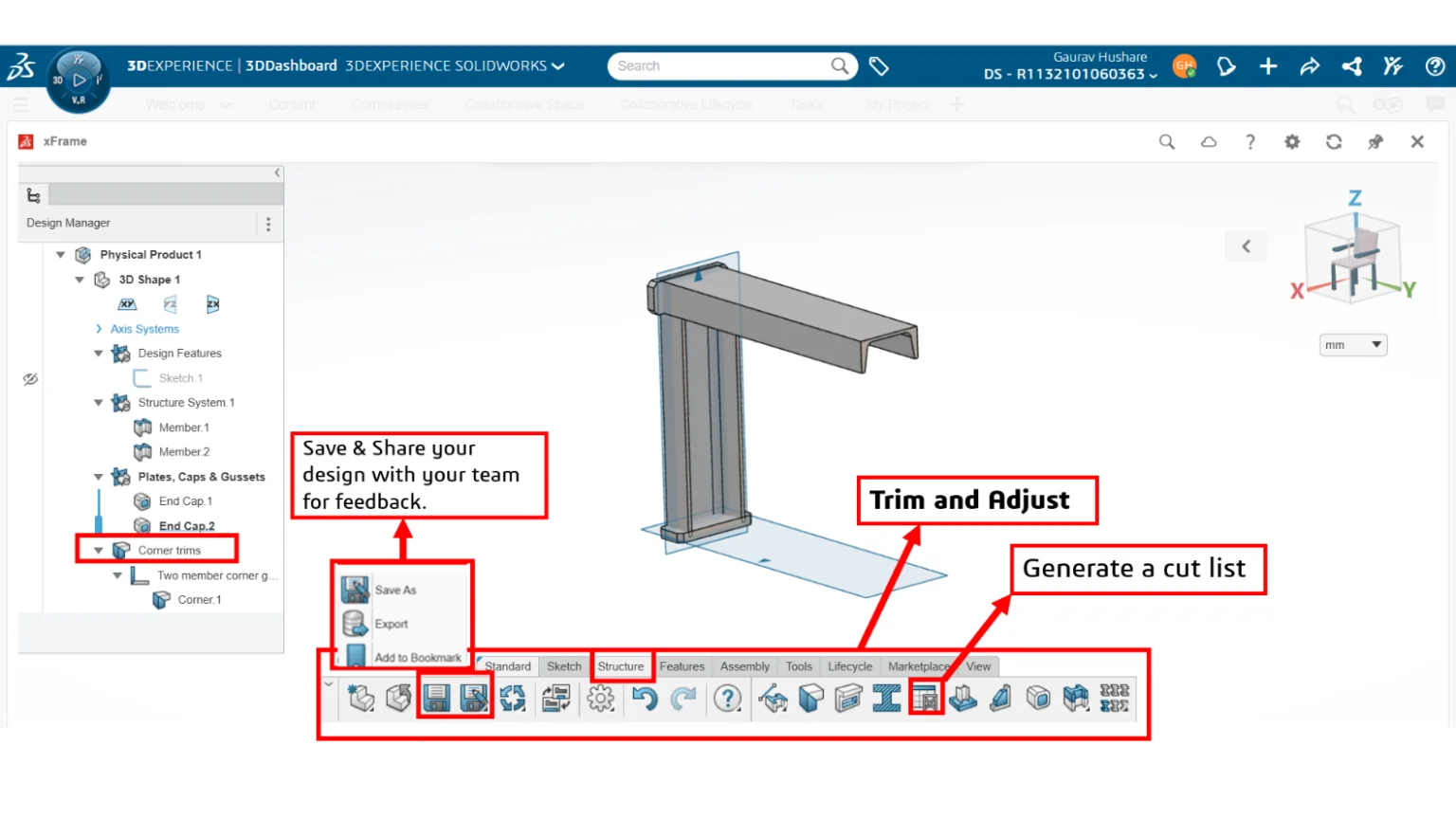
Task: Collapse Two member corner group node
Action: (x=118, y=575)
